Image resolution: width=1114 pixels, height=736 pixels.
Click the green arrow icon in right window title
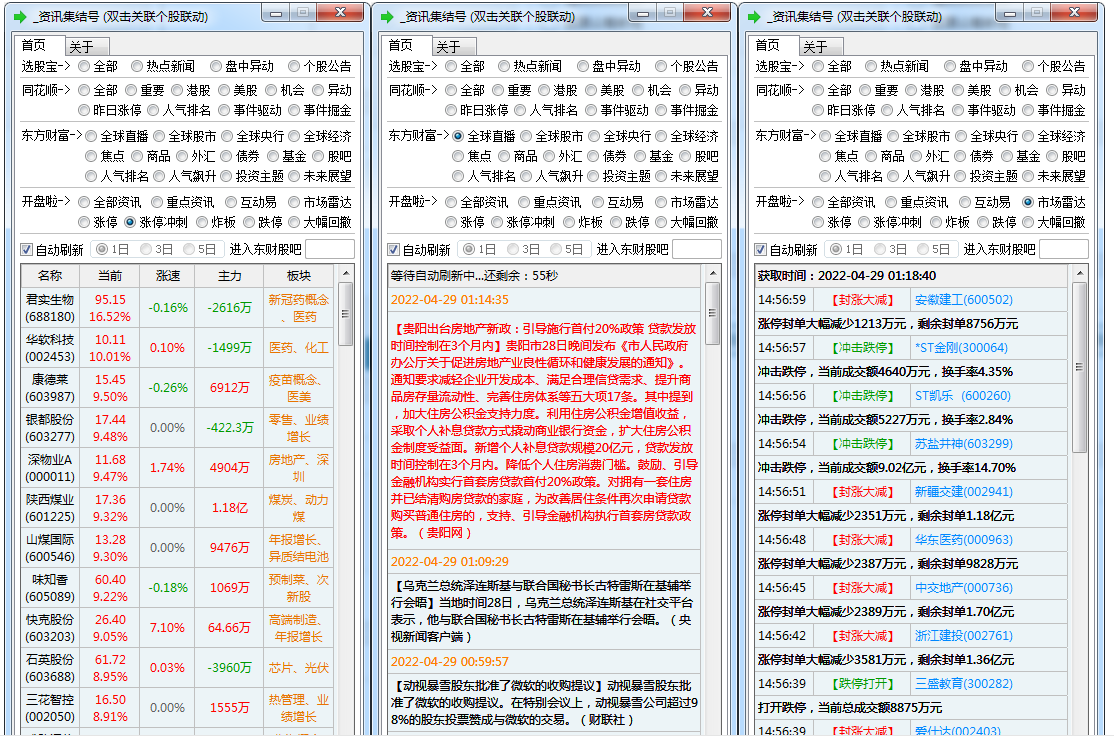pyautogui.click(x=754, y=16)
